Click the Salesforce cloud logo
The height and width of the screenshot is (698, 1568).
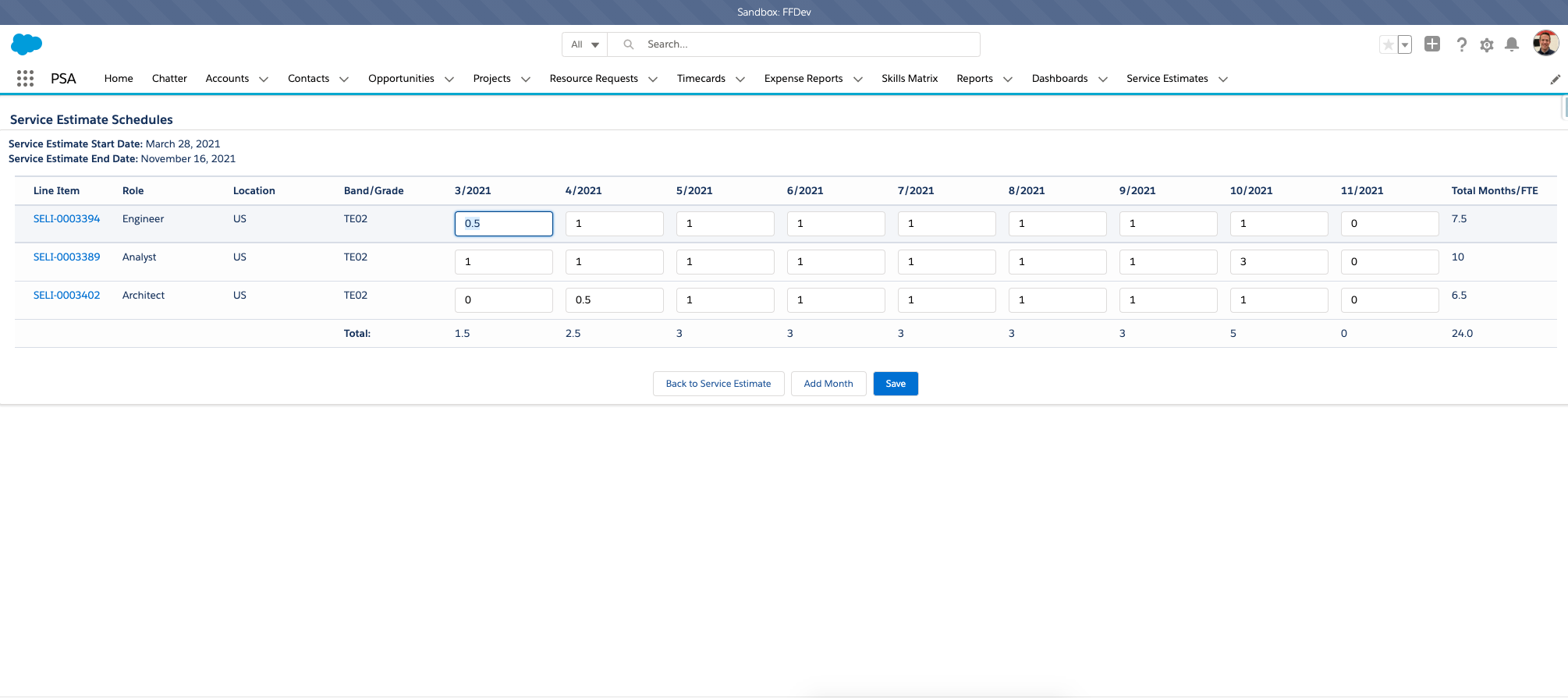click(27, 44)
